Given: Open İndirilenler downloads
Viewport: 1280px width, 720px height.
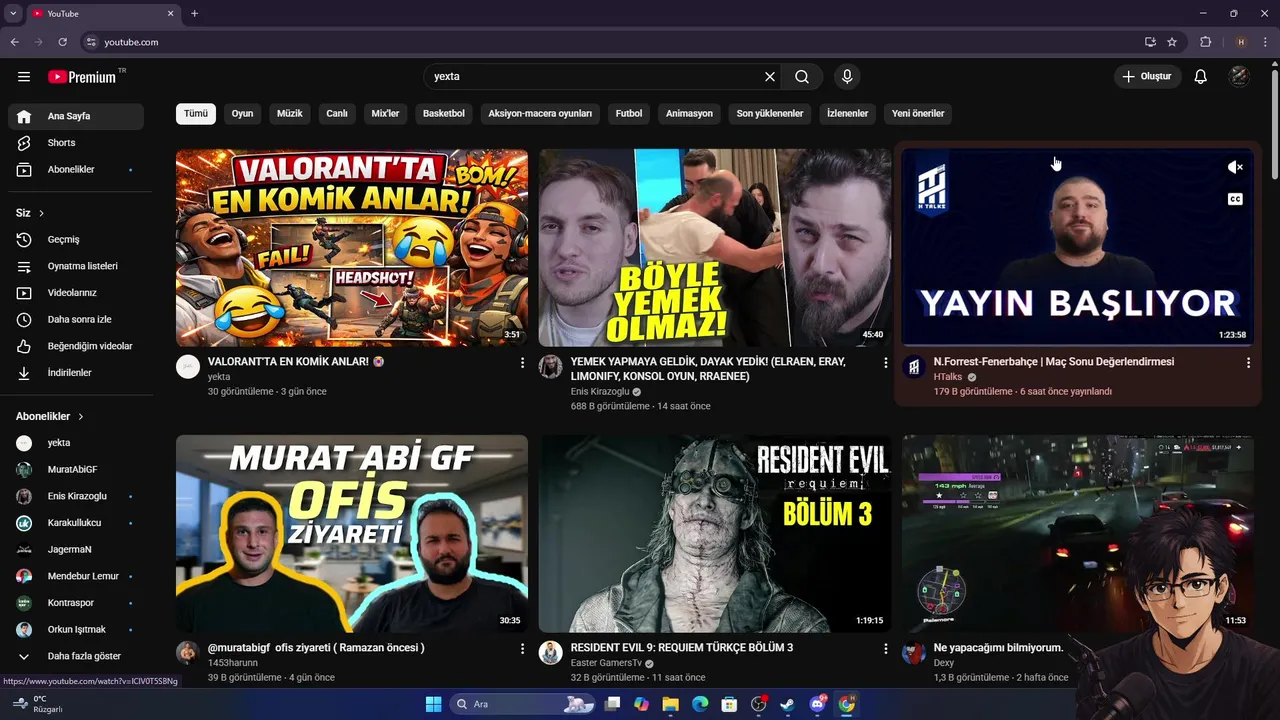Looking at the screenshot, I should click(x=76, y=373).
